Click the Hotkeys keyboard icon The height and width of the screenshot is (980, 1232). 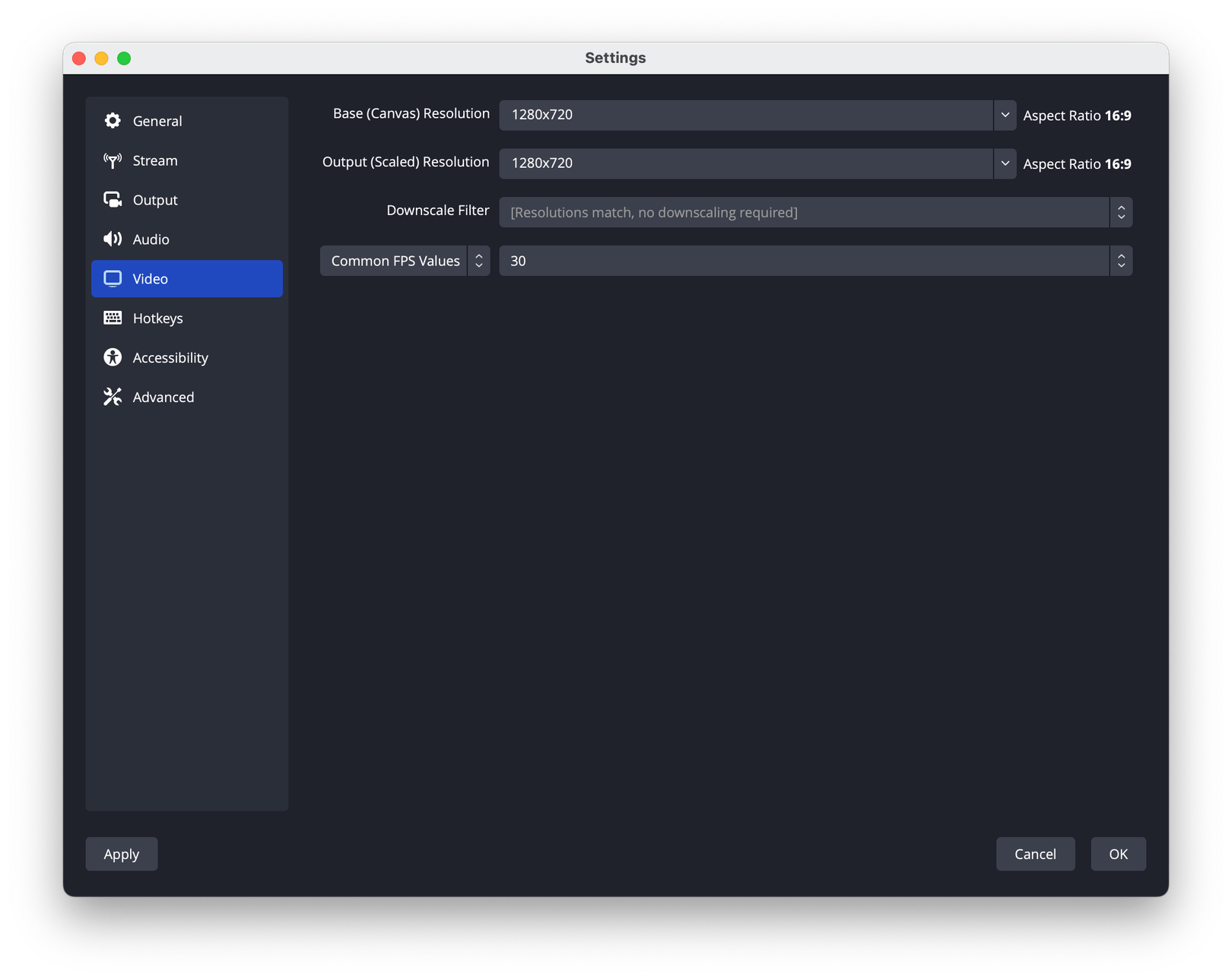tap(113, 318)
